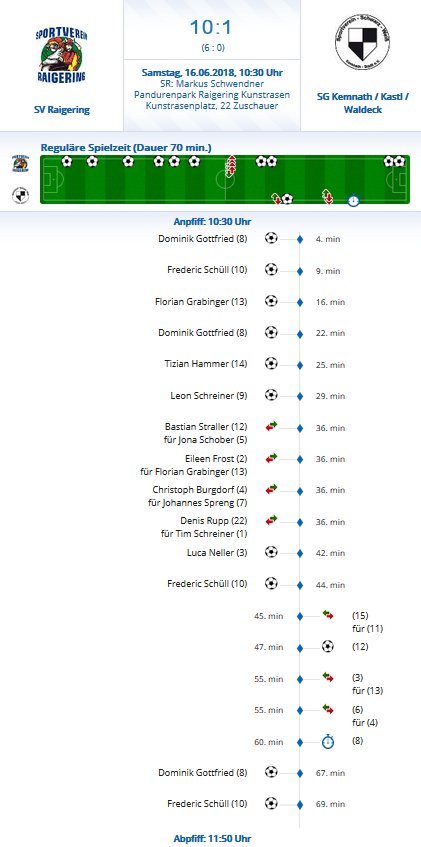This screenshot has height=847, width=421.
Task: Open SG Kemnath / Kastl / Waldeck link
Action: (363, 103)
